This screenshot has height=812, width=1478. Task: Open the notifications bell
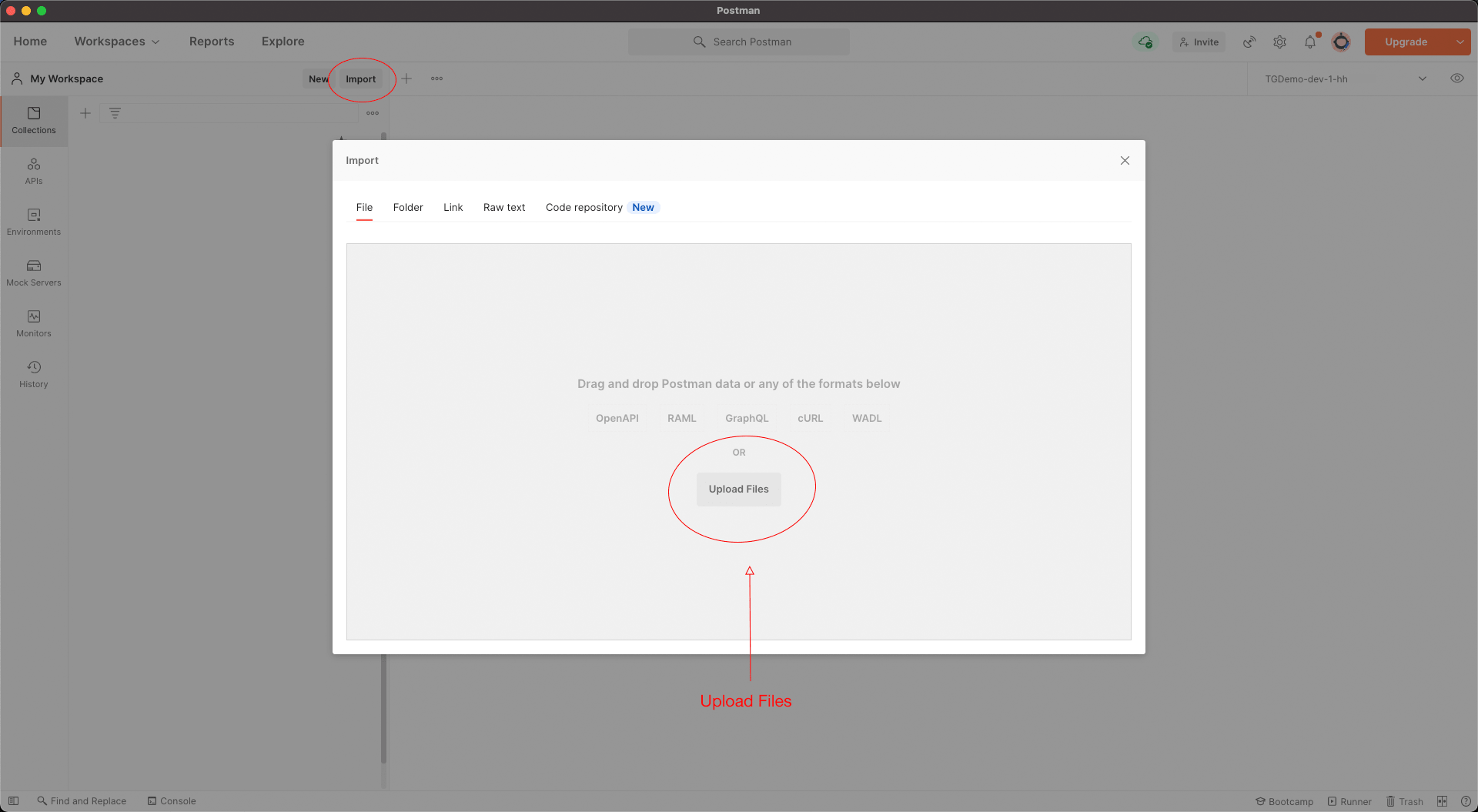click(1310, 42)
